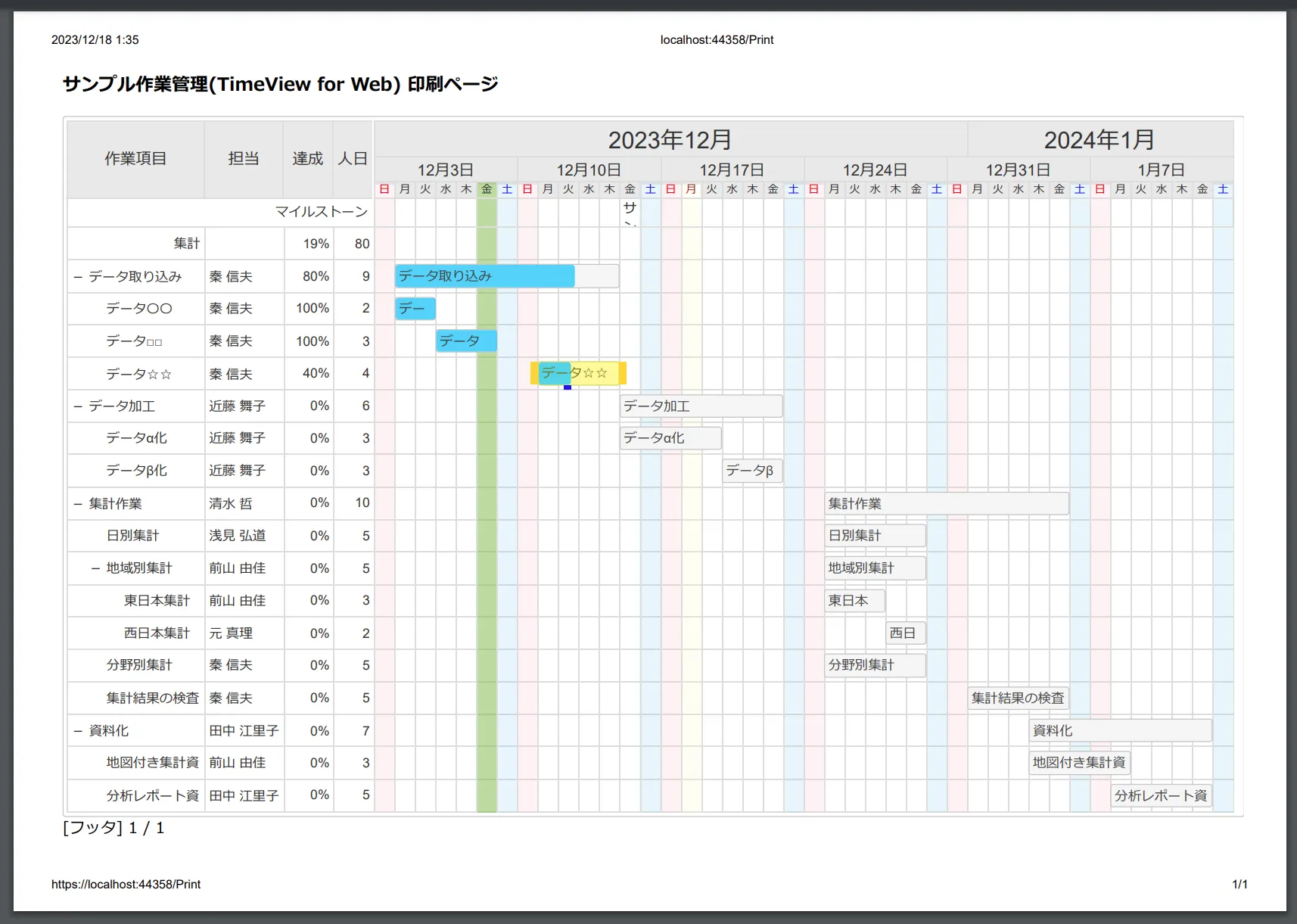This screenshot has height=924, width=1297.
Task: Select the データ加工 Gantt bar
Action: (701, 406)
